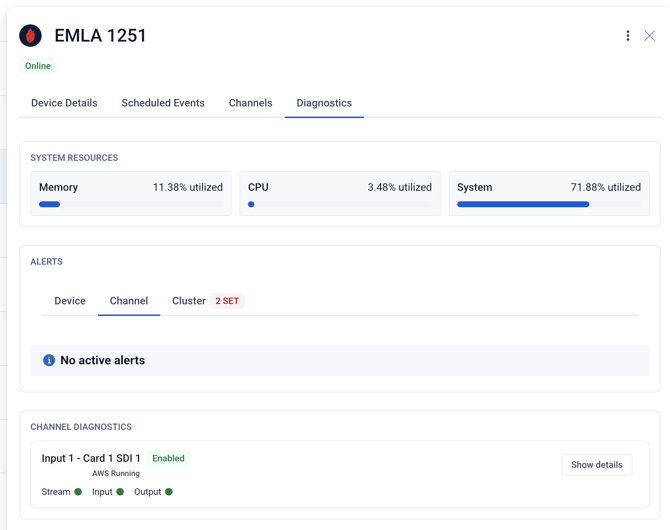Screen dimensions: 670x530
Task: Close the device panel with the X
Action: [x=649, y=35]
